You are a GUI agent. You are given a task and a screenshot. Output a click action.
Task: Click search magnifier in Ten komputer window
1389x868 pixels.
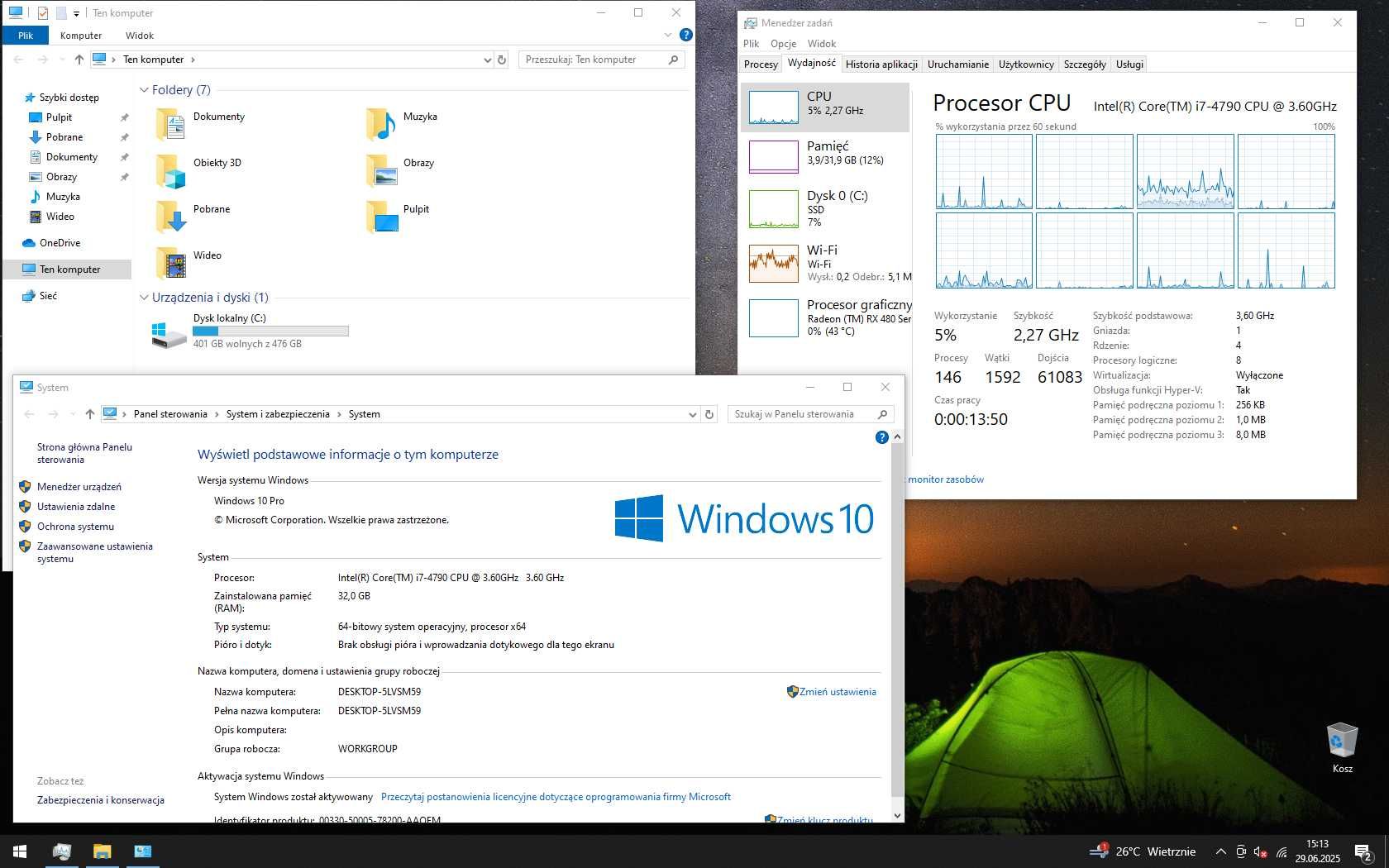tap(673, 60)
